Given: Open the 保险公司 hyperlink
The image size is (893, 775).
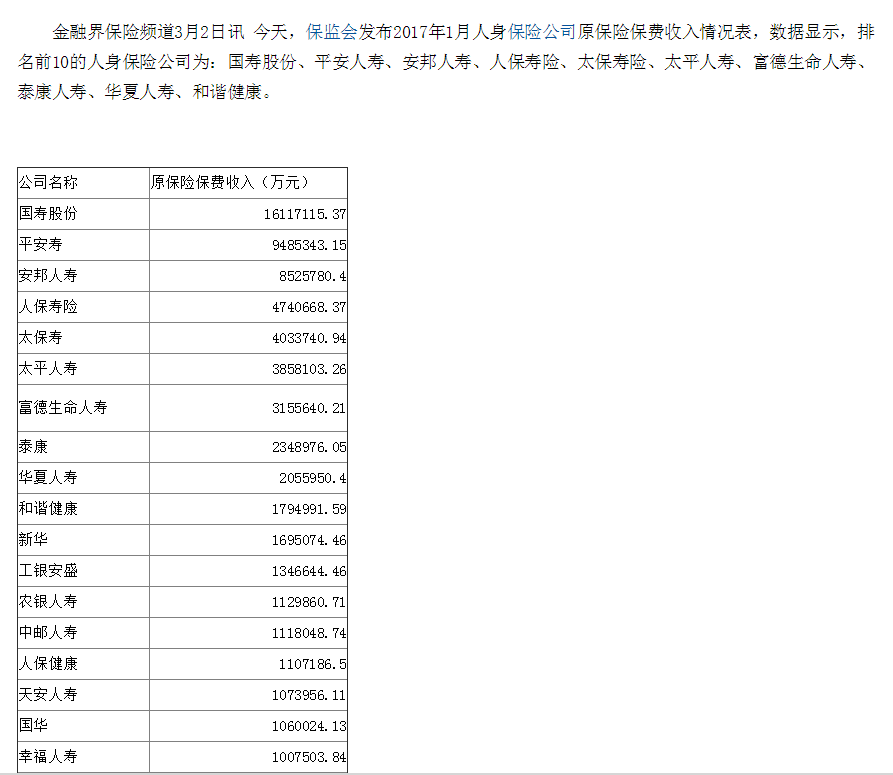Looking at the screenshot, I should pyautogui.click(x=542, y=32).
